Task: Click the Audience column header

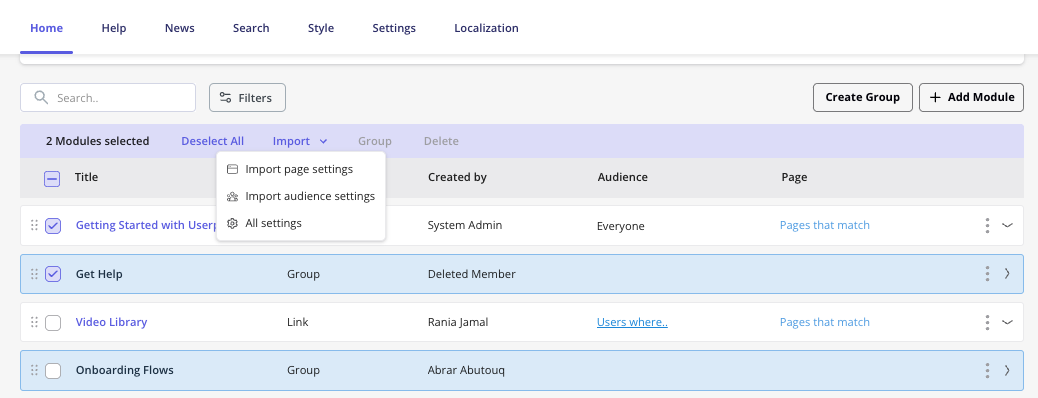Action: tap(622, 177)
